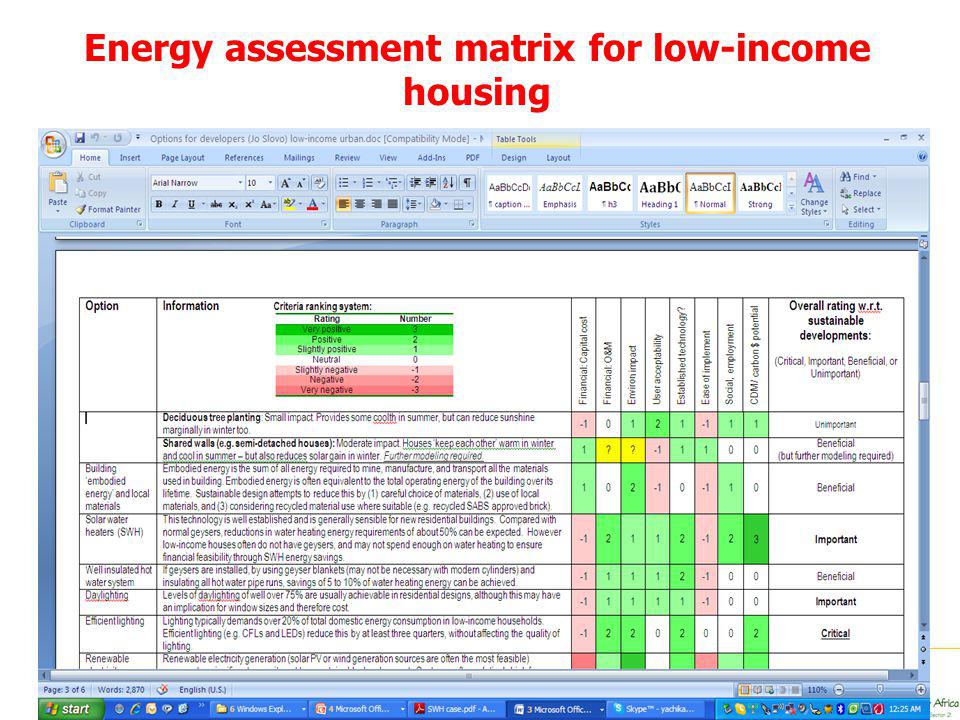Screen dimensions: 960x720
Task: Expand the Styles gallery More arrow
Action: 791,208
